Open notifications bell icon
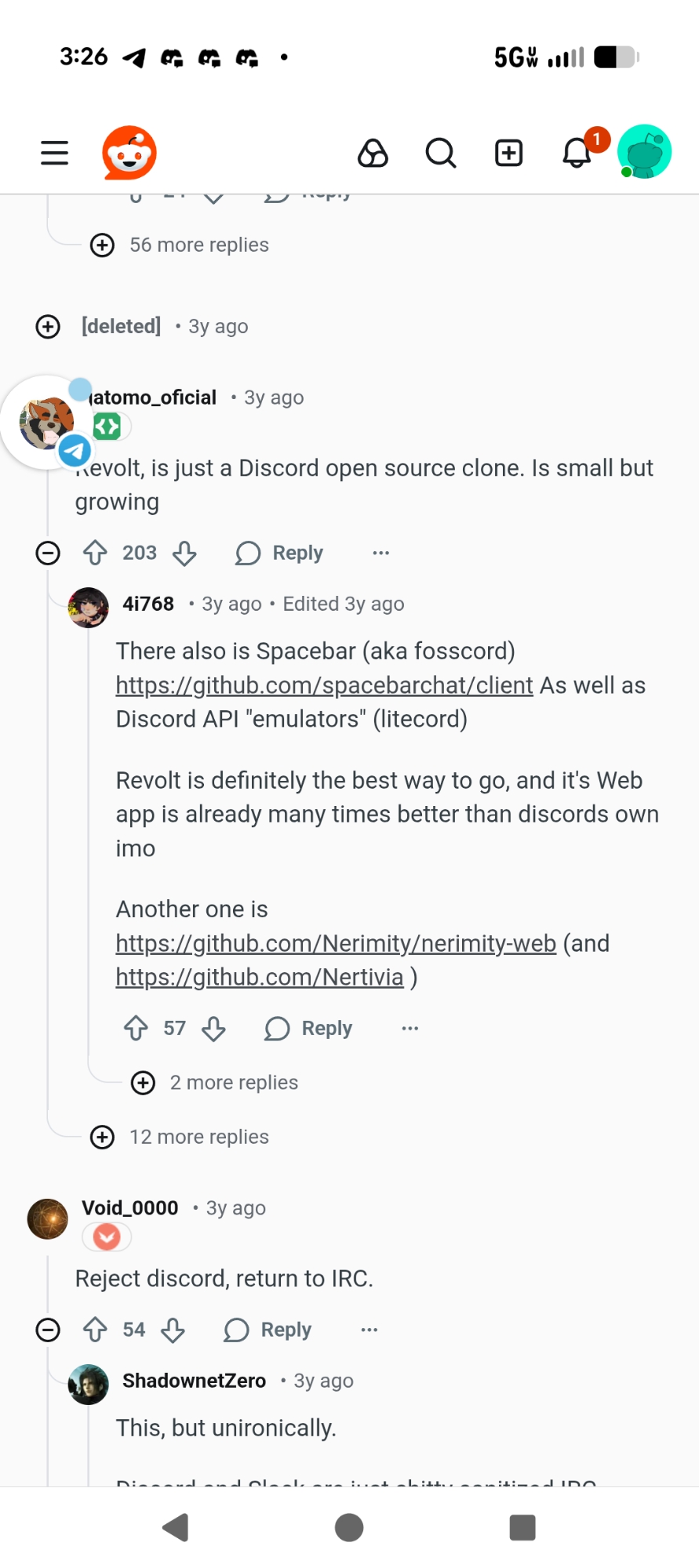This screenshot has height=1568, width=699. (x=577, y=153)
